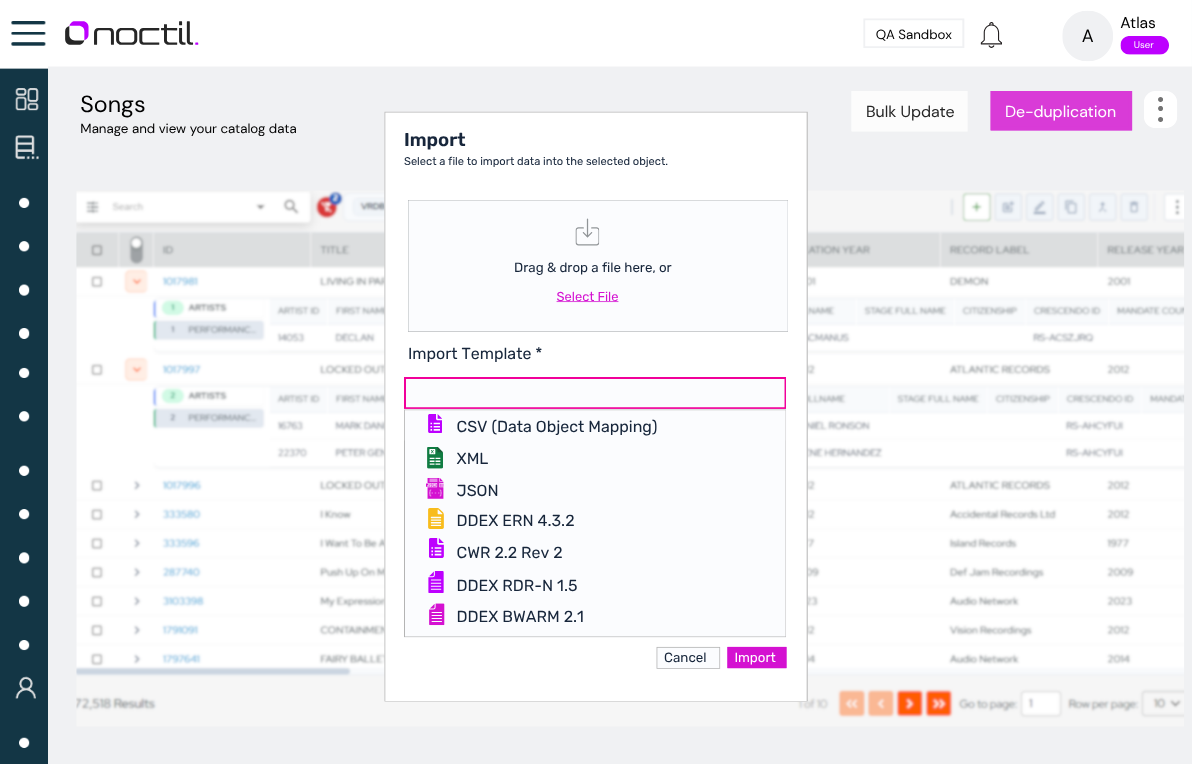Open the hamburger navigation menu

coord(28,33)
